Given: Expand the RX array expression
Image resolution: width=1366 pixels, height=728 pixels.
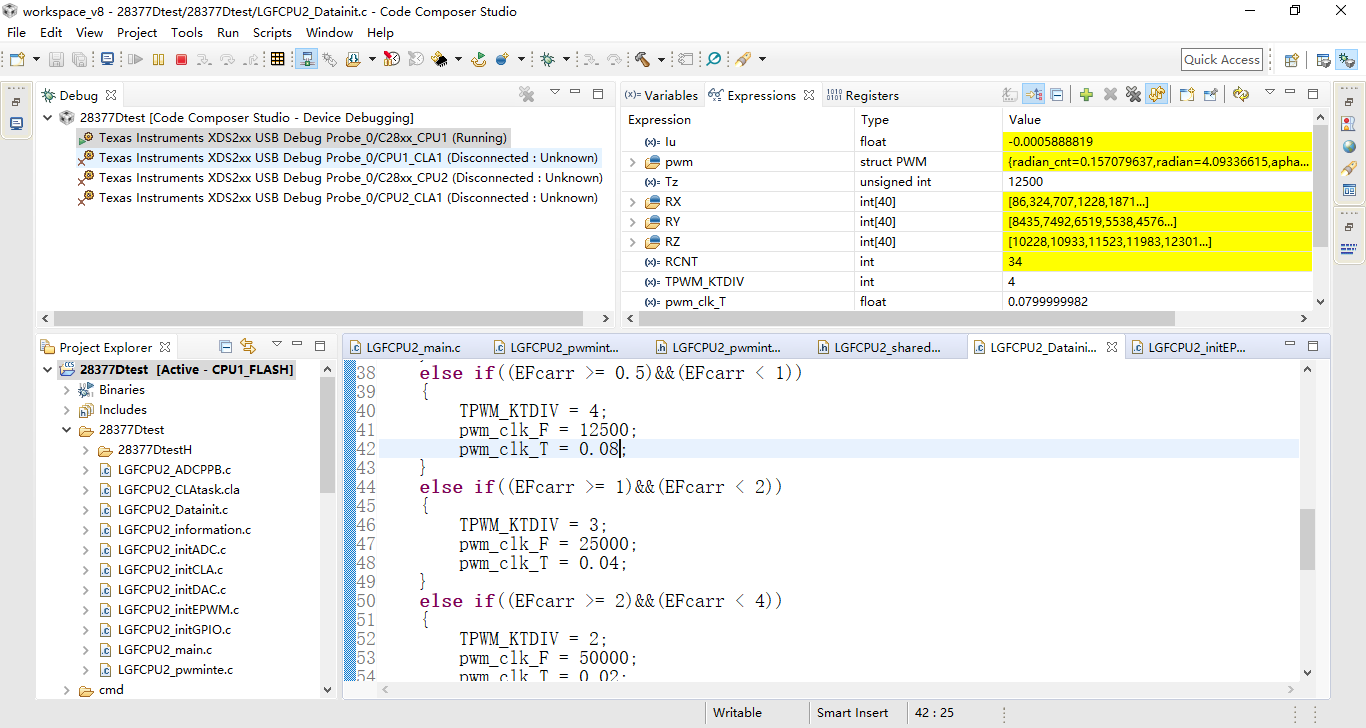Looking at the screenshot, I should click(x=632, y=202).
